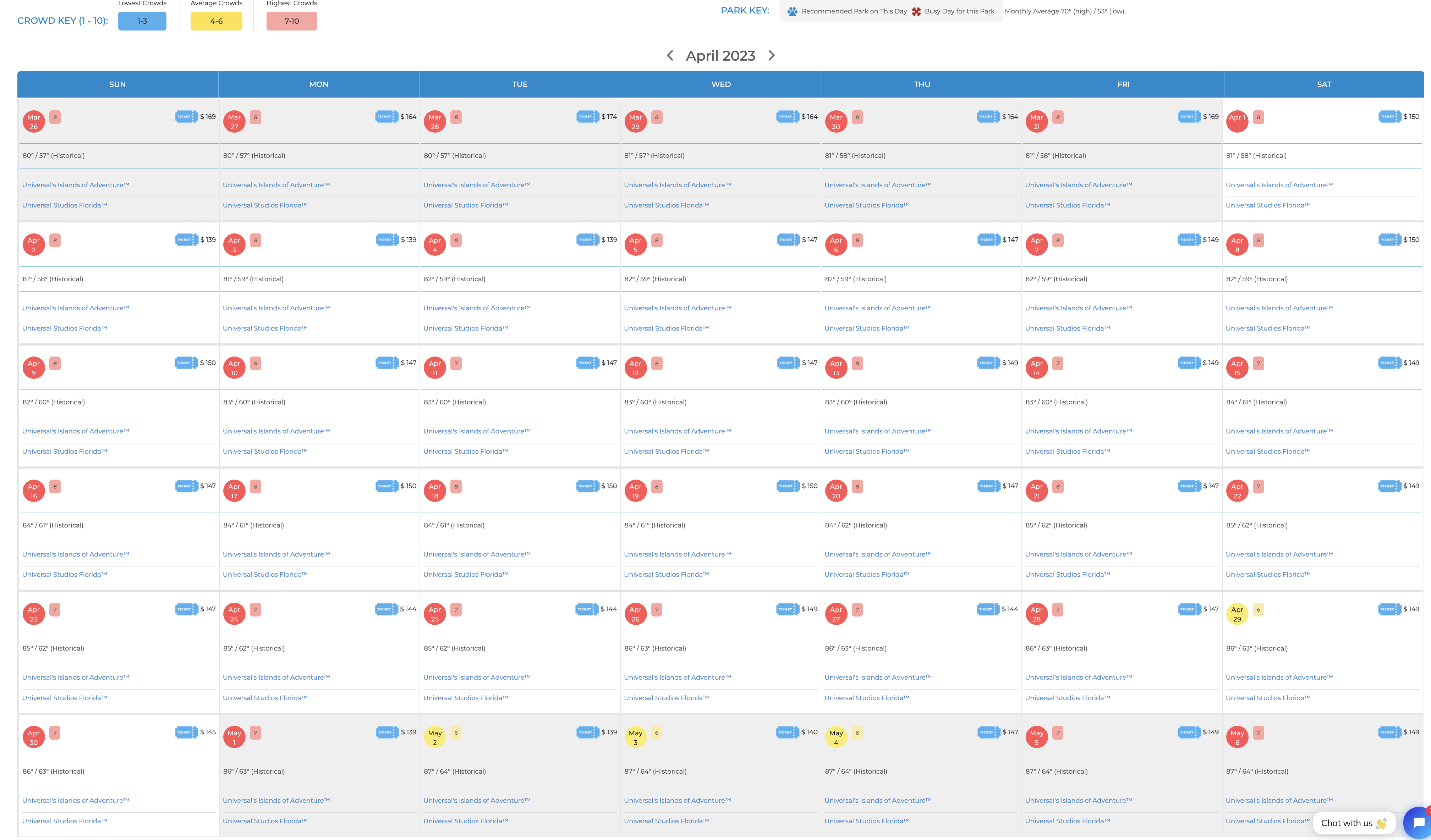
Task: Go to previous month with left chevron
Action: click(670, 56)
